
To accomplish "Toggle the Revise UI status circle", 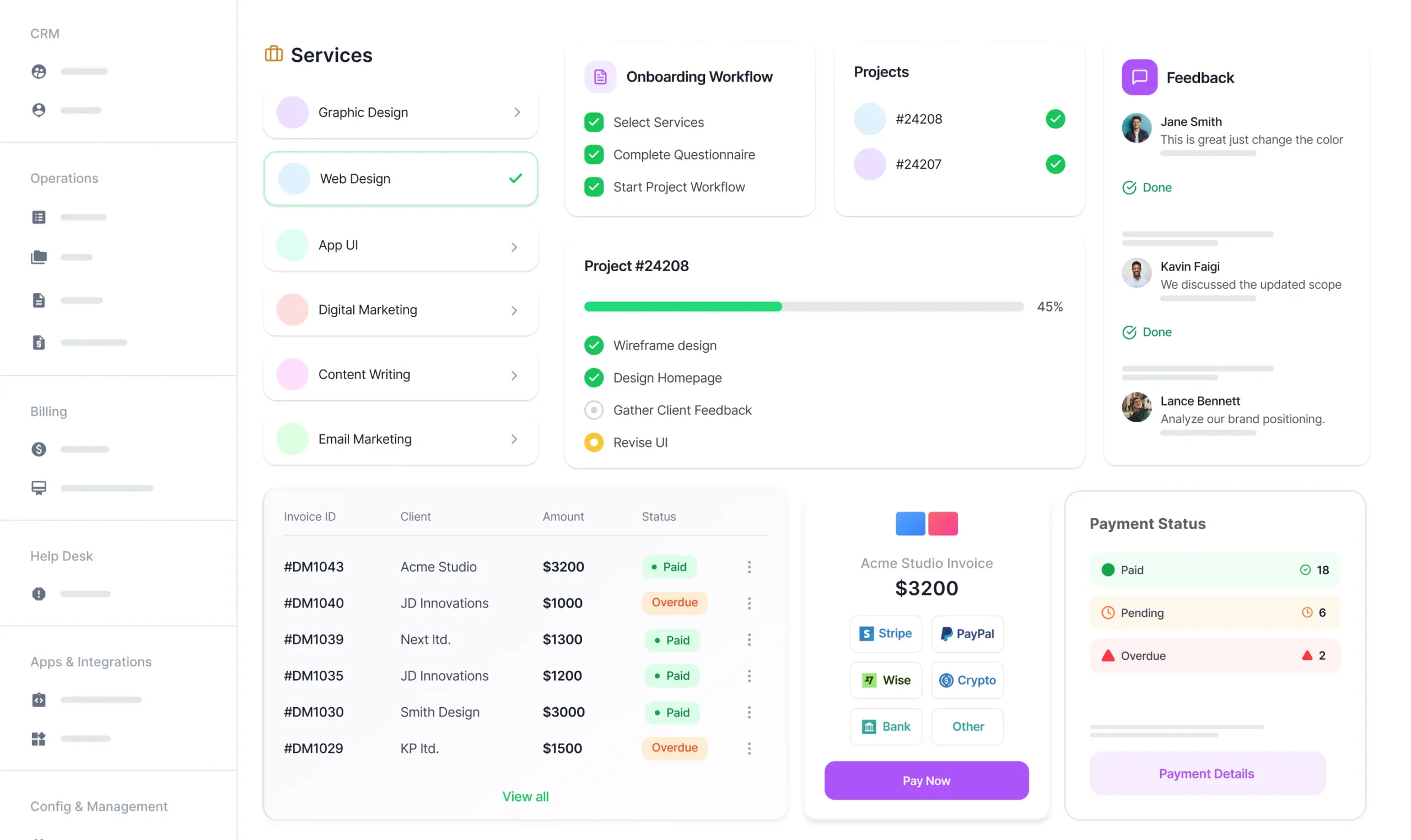I will pos(594,442).
